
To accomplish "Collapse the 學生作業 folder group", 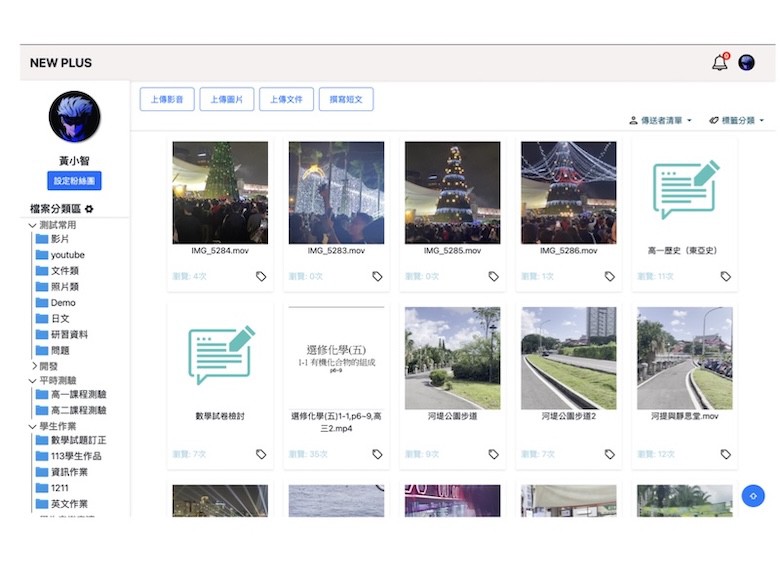I will click(32, 426).
